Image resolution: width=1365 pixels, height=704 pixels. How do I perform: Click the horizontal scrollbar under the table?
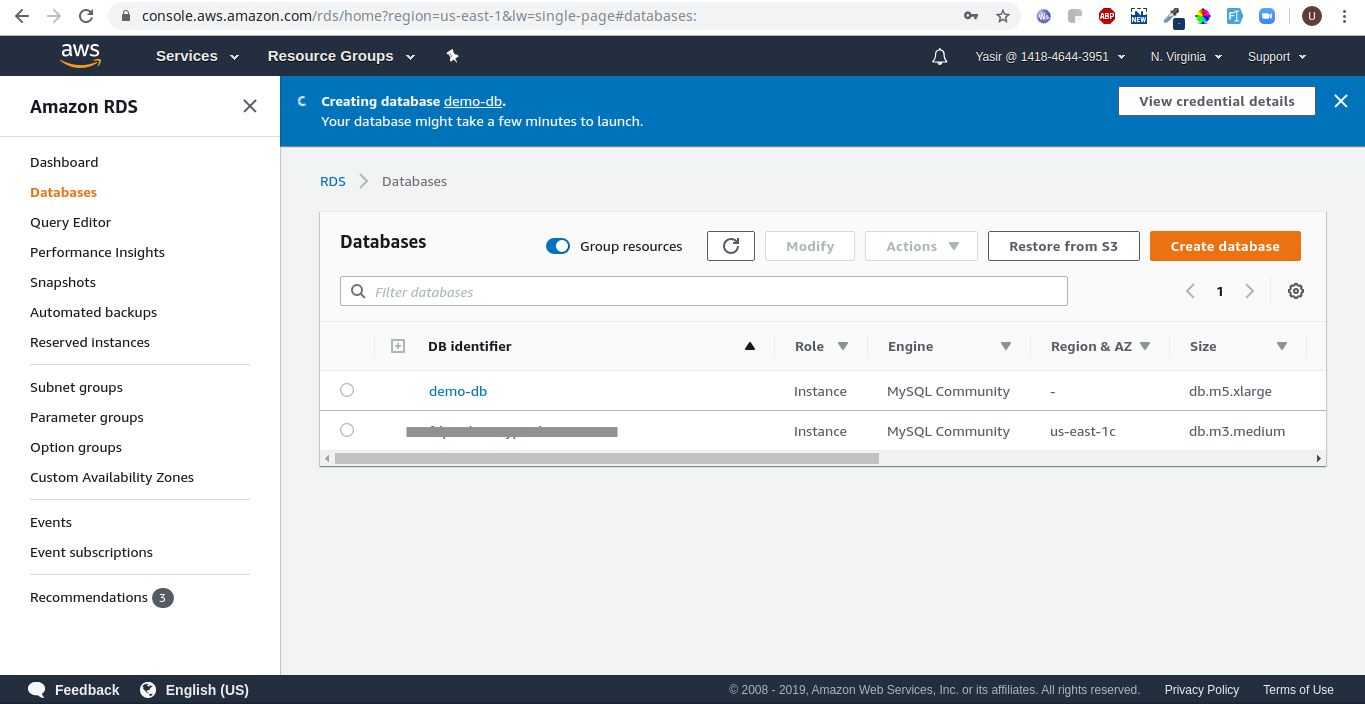606,458
